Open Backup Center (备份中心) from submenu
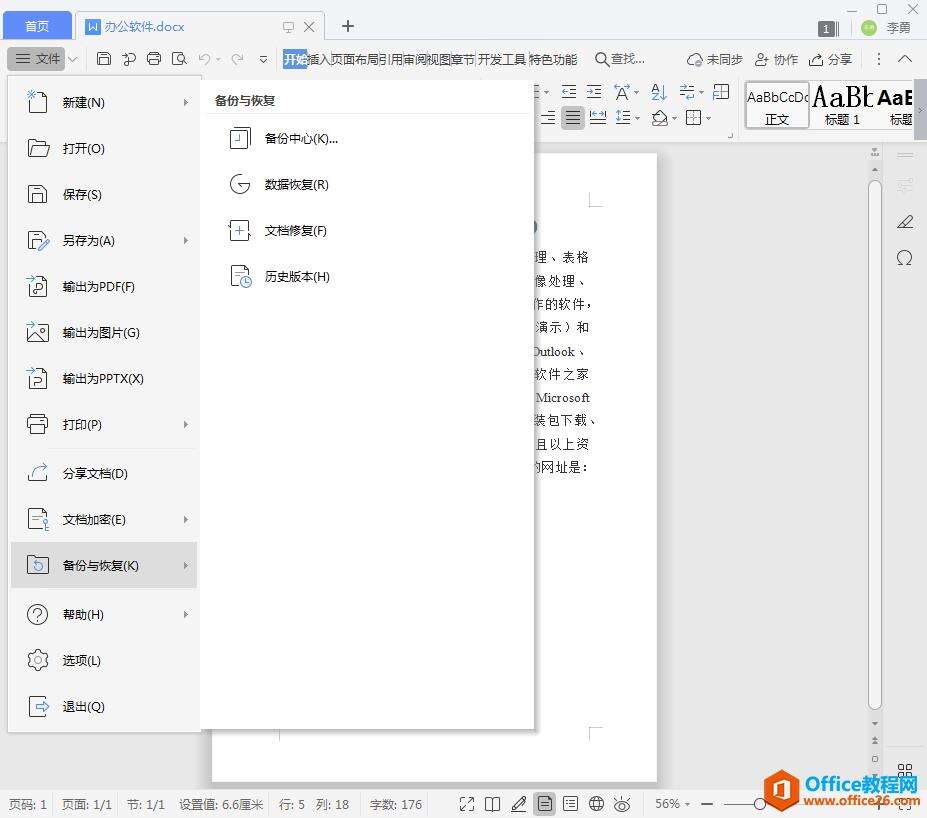 coord(300,139)
